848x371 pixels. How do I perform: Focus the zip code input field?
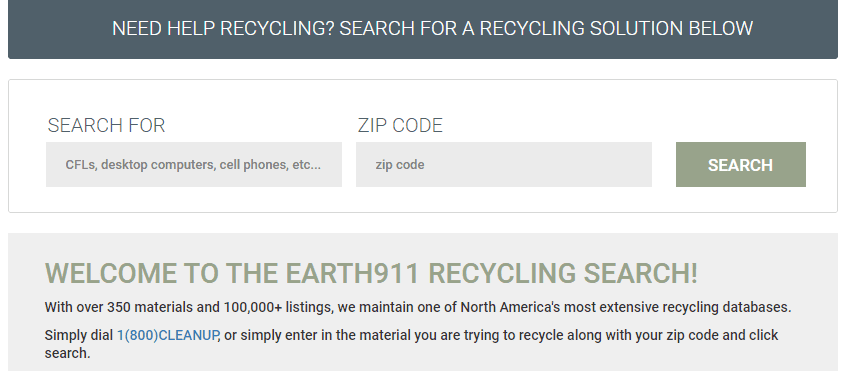(504, 164)
